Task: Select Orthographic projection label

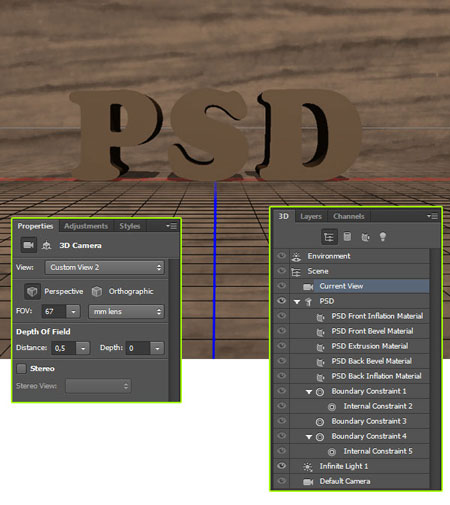Action: click(131, 291)
